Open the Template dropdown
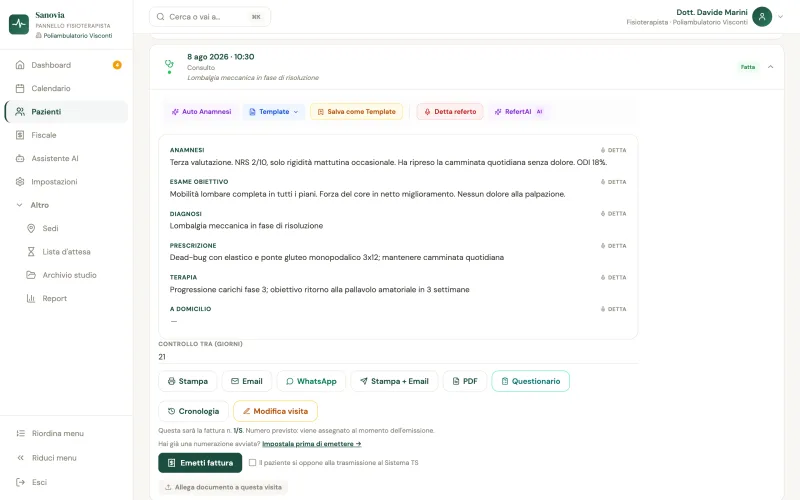The image size is (800, 500). click(273, 112)
